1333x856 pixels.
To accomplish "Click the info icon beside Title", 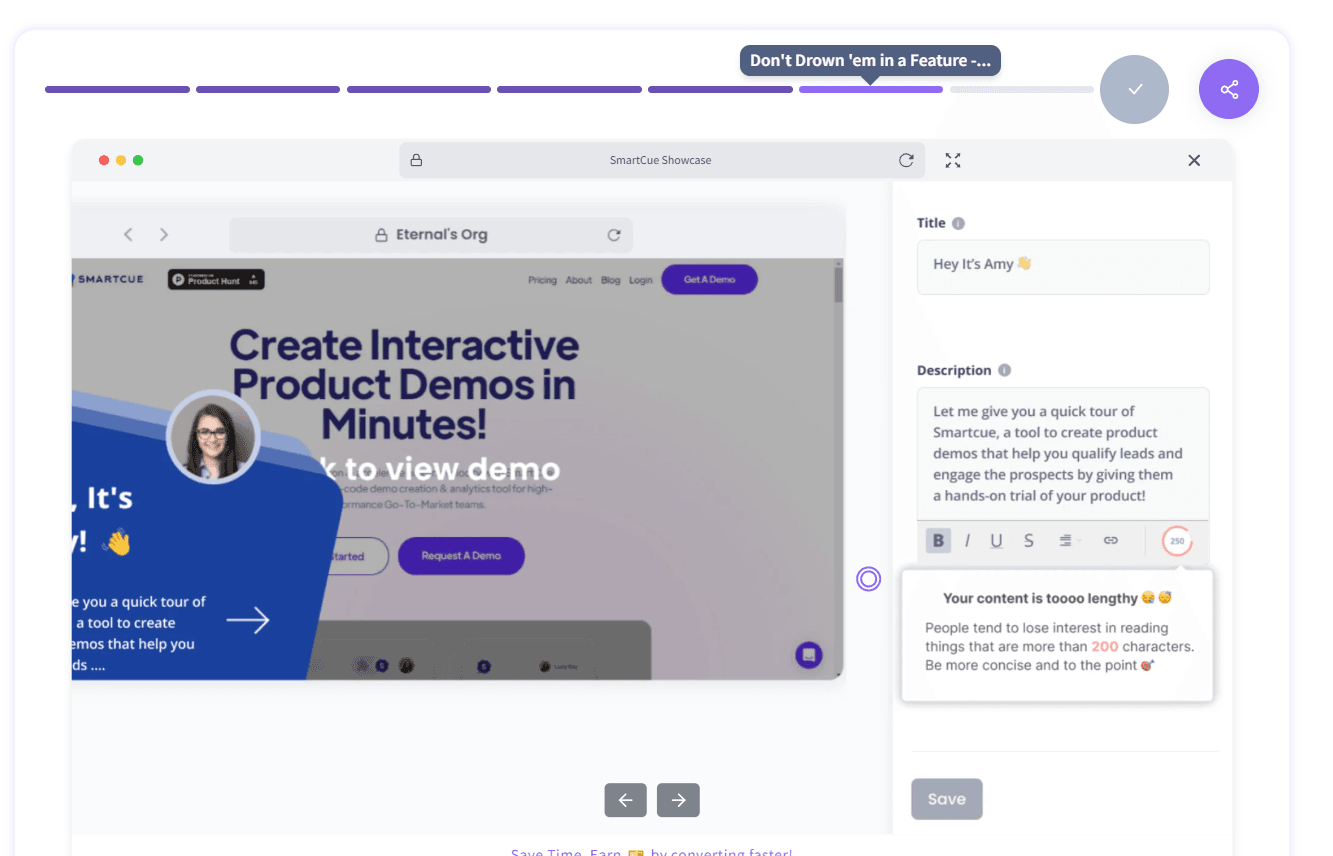I will coord(958,223).
